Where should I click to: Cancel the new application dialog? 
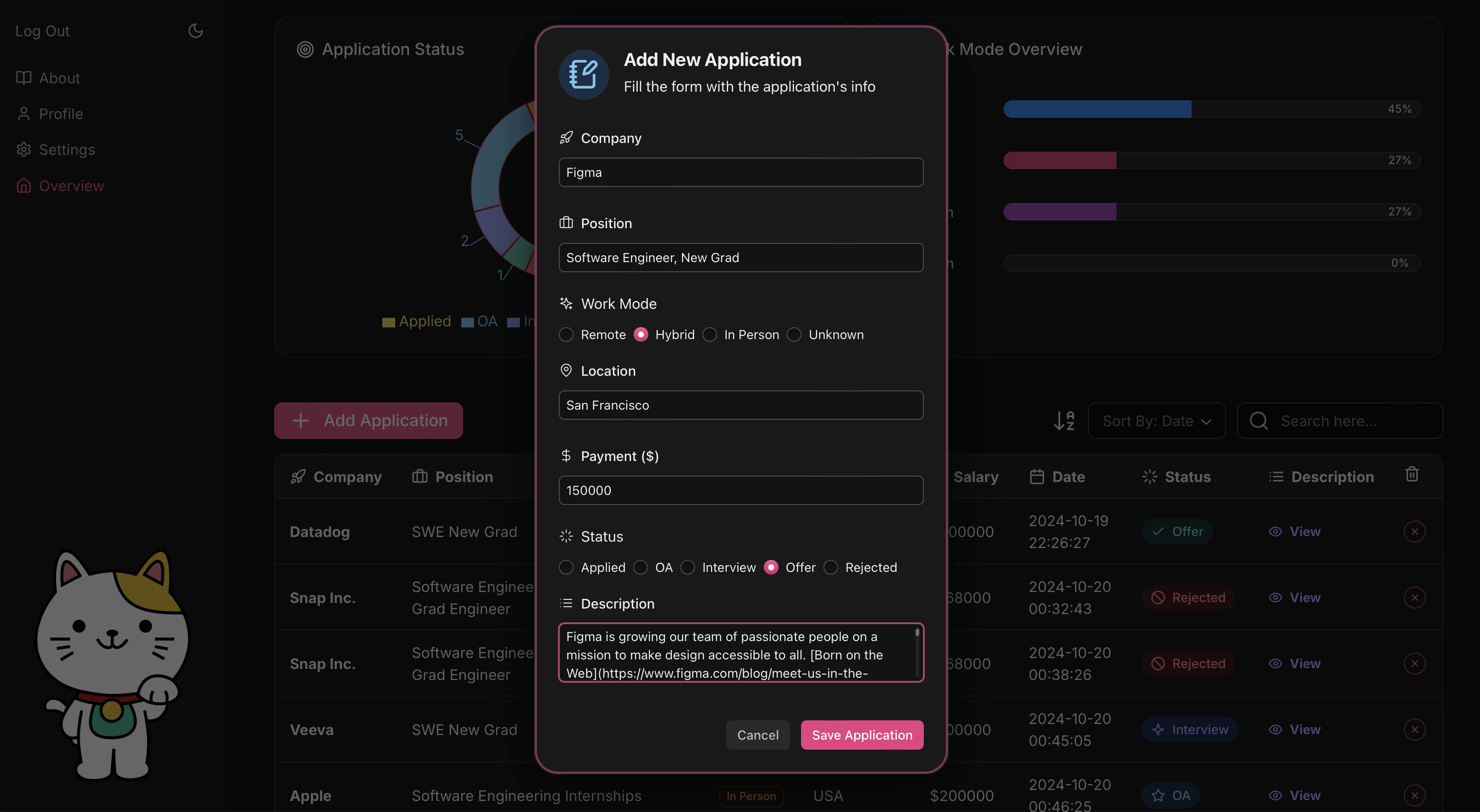[x=757, y=735]
